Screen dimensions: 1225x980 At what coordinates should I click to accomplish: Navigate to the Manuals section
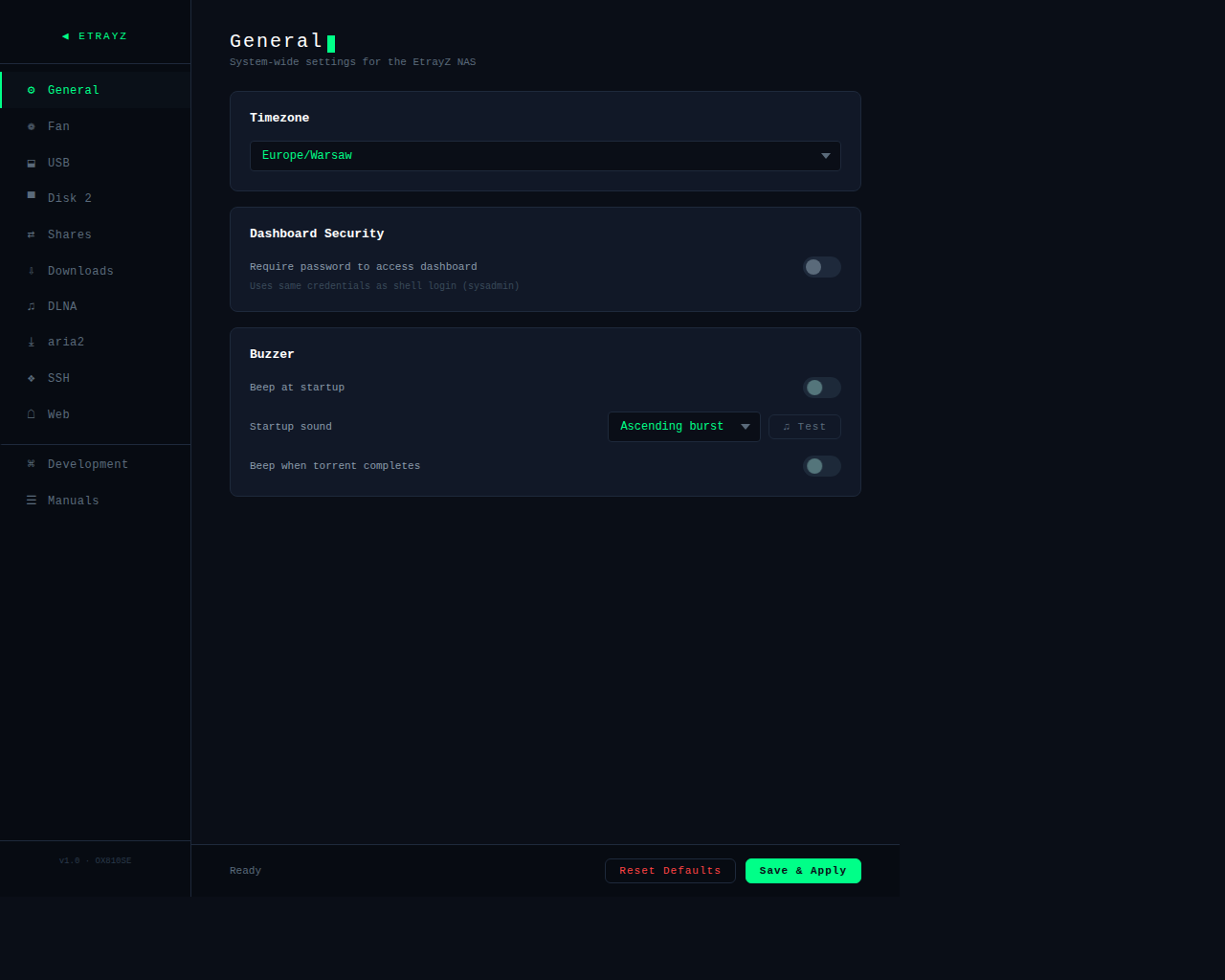[x=73, y=500]
